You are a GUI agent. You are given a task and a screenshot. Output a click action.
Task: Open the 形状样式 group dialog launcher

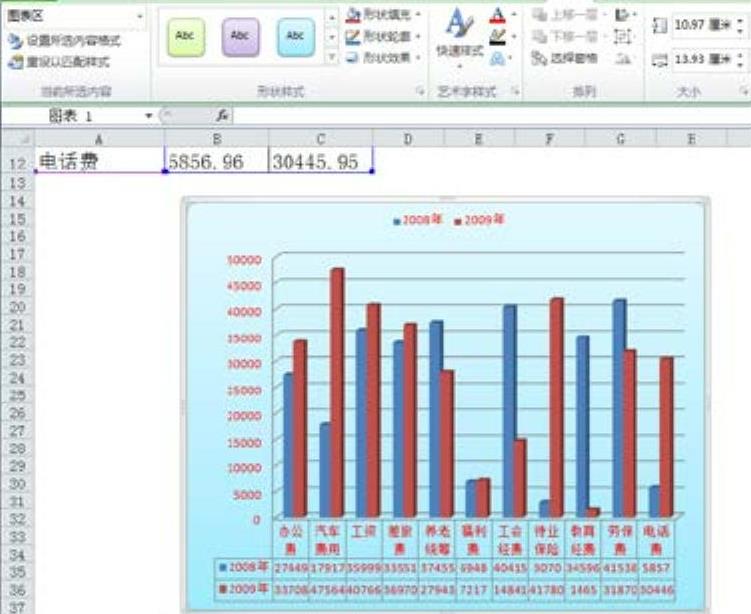pyautogui.click(x=420, y=91)
